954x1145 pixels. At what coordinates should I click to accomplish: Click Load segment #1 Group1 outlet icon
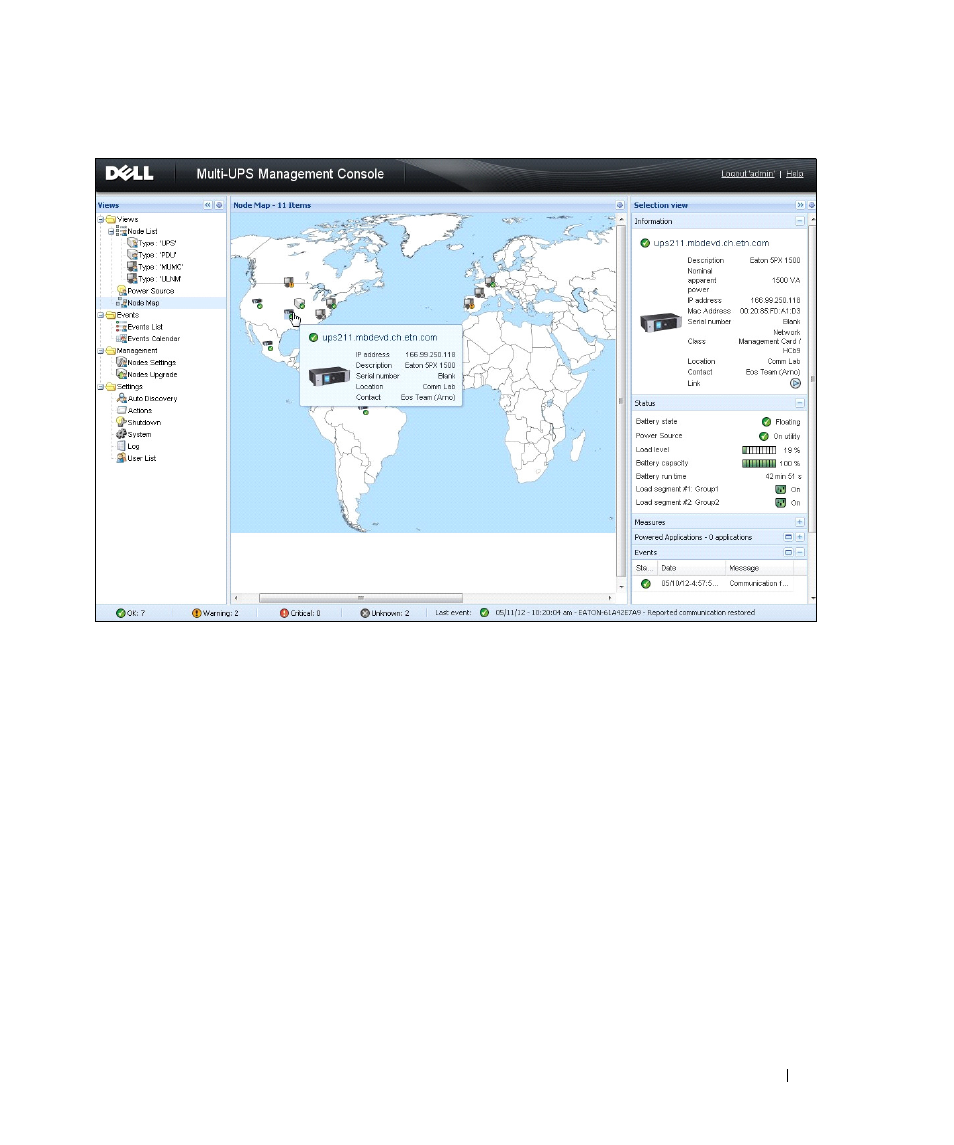[x=780, y=489]
